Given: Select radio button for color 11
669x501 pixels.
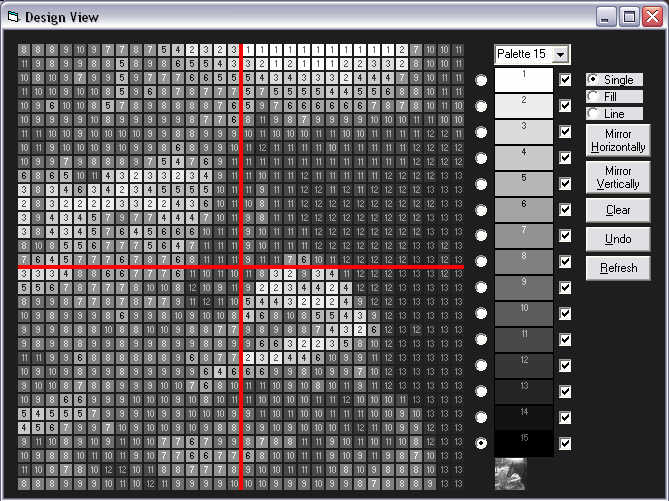Looking at the screenshot, I should (x=481, y=339).
